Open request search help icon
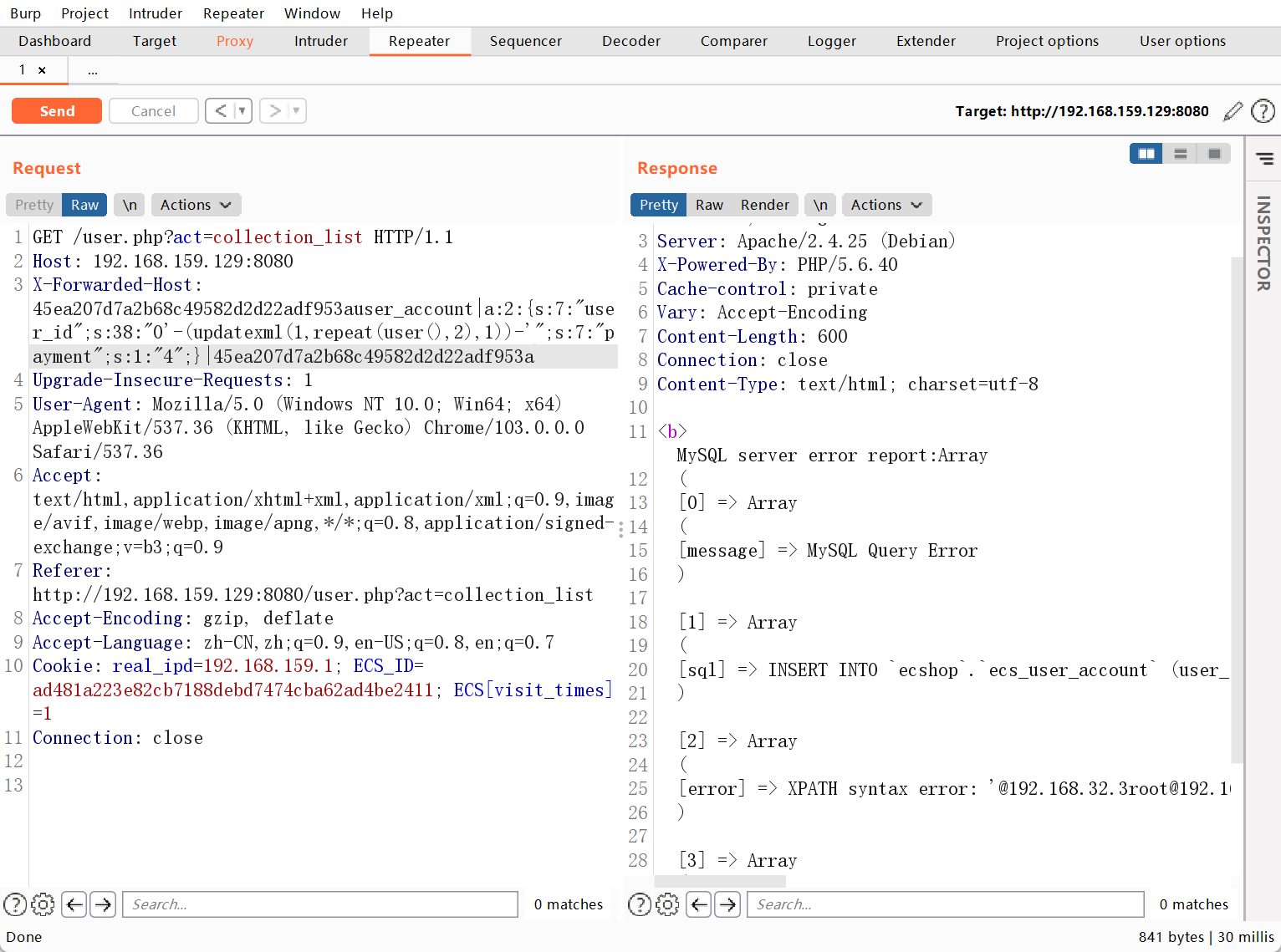This screenshot has width=1281, height=952. click(15, 904)
